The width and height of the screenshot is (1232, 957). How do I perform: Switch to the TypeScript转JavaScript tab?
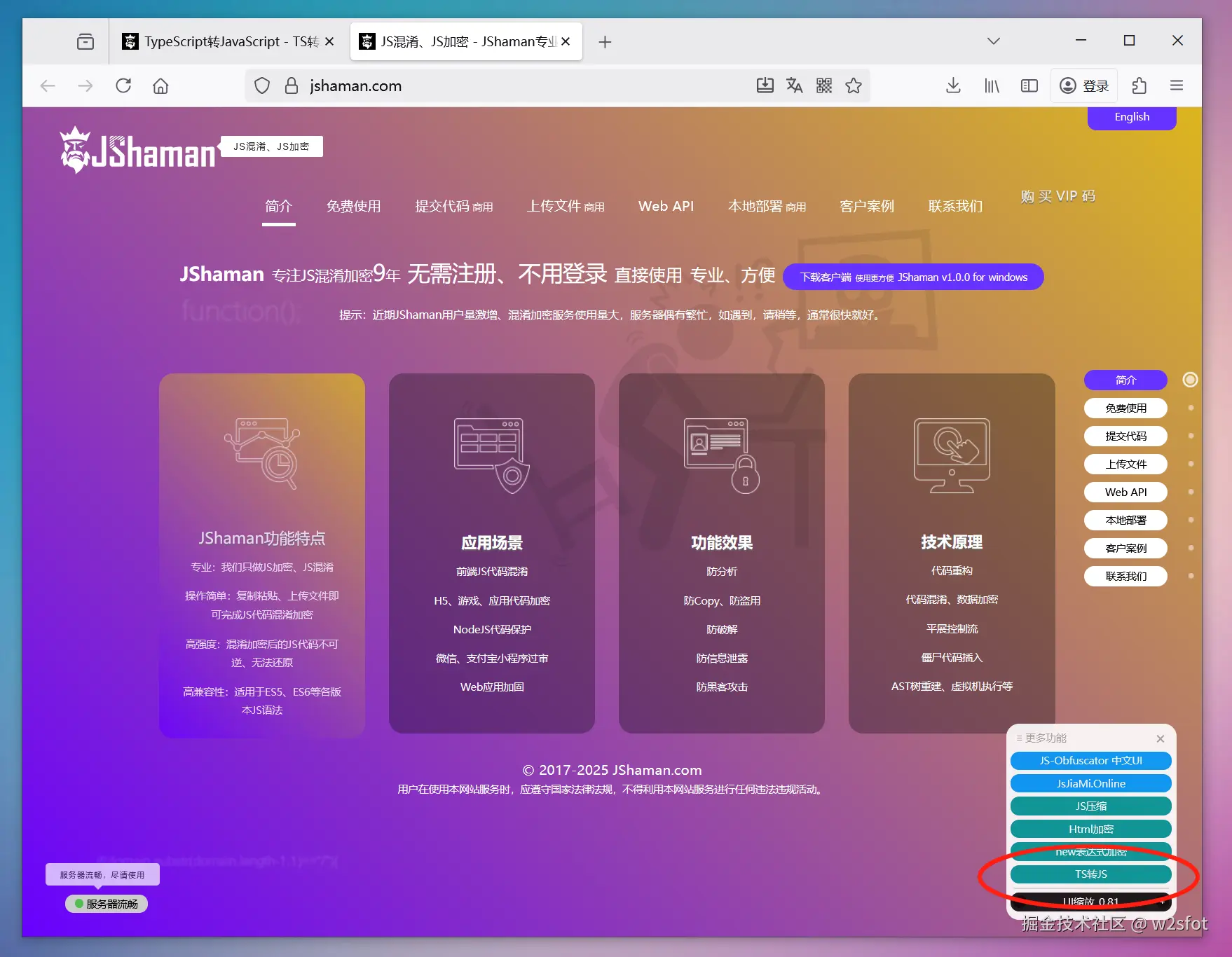tap(228, 42)
